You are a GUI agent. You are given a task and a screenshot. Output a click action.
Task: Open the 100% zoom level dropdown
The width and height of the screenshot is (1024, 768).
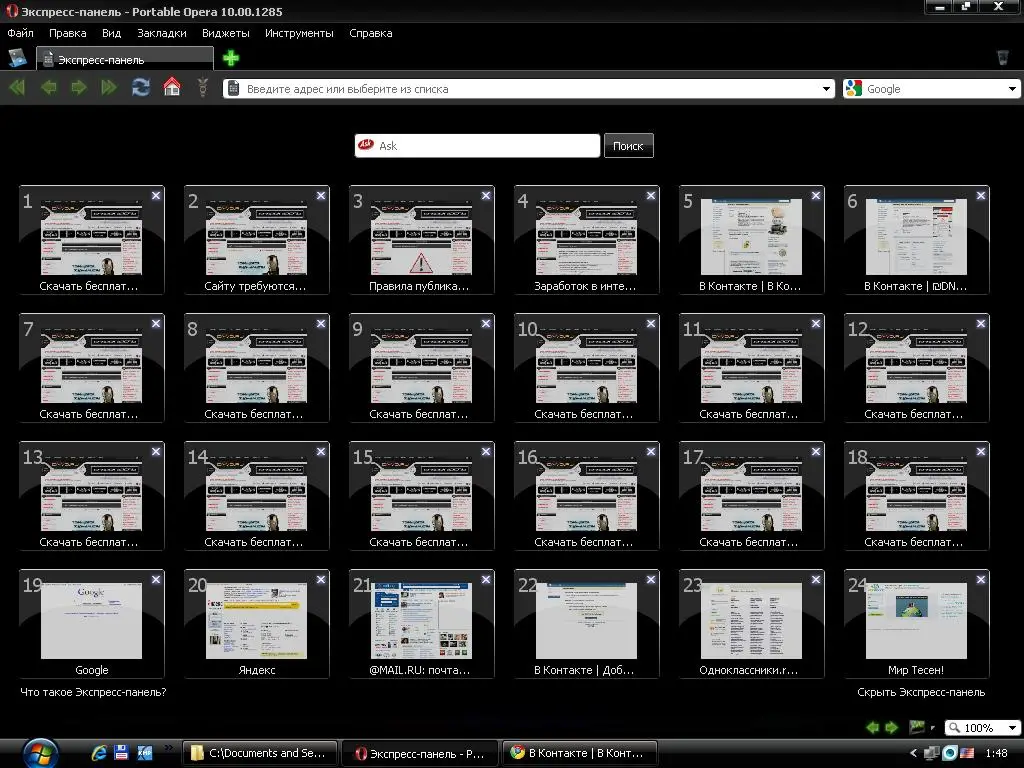click(1012, 728)
